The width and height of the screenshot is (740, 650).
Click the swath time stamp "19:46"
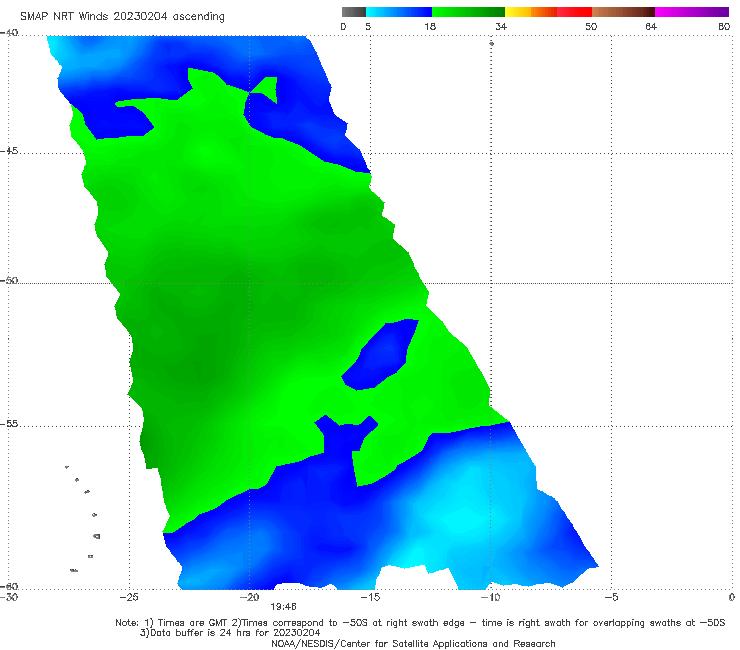coord(283,607)
